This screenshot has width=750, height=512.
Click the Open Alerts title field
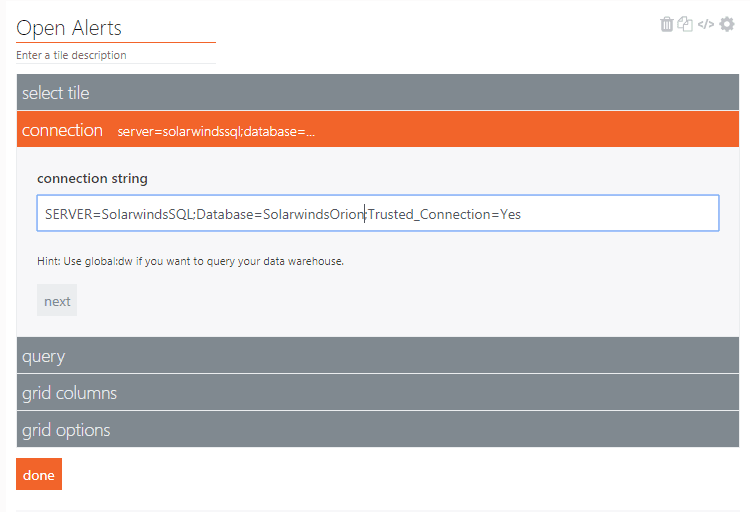115,29
